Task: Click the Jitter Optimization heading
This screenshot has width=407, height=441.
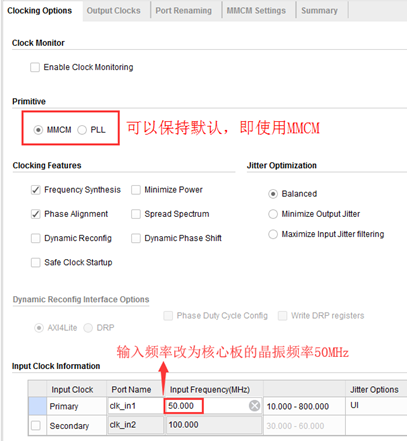Action: coord(282,165)
